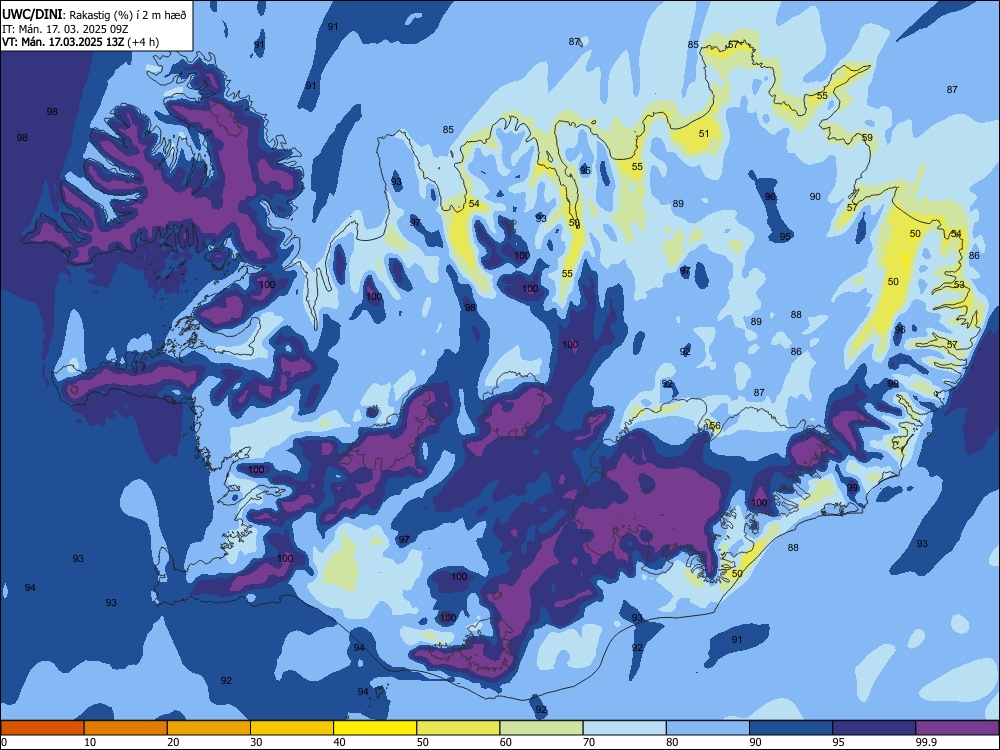This screenshot has width=1000, height=750.
Task: Click the '51' humidity value on the map
Action: click(x=704, y=134)
